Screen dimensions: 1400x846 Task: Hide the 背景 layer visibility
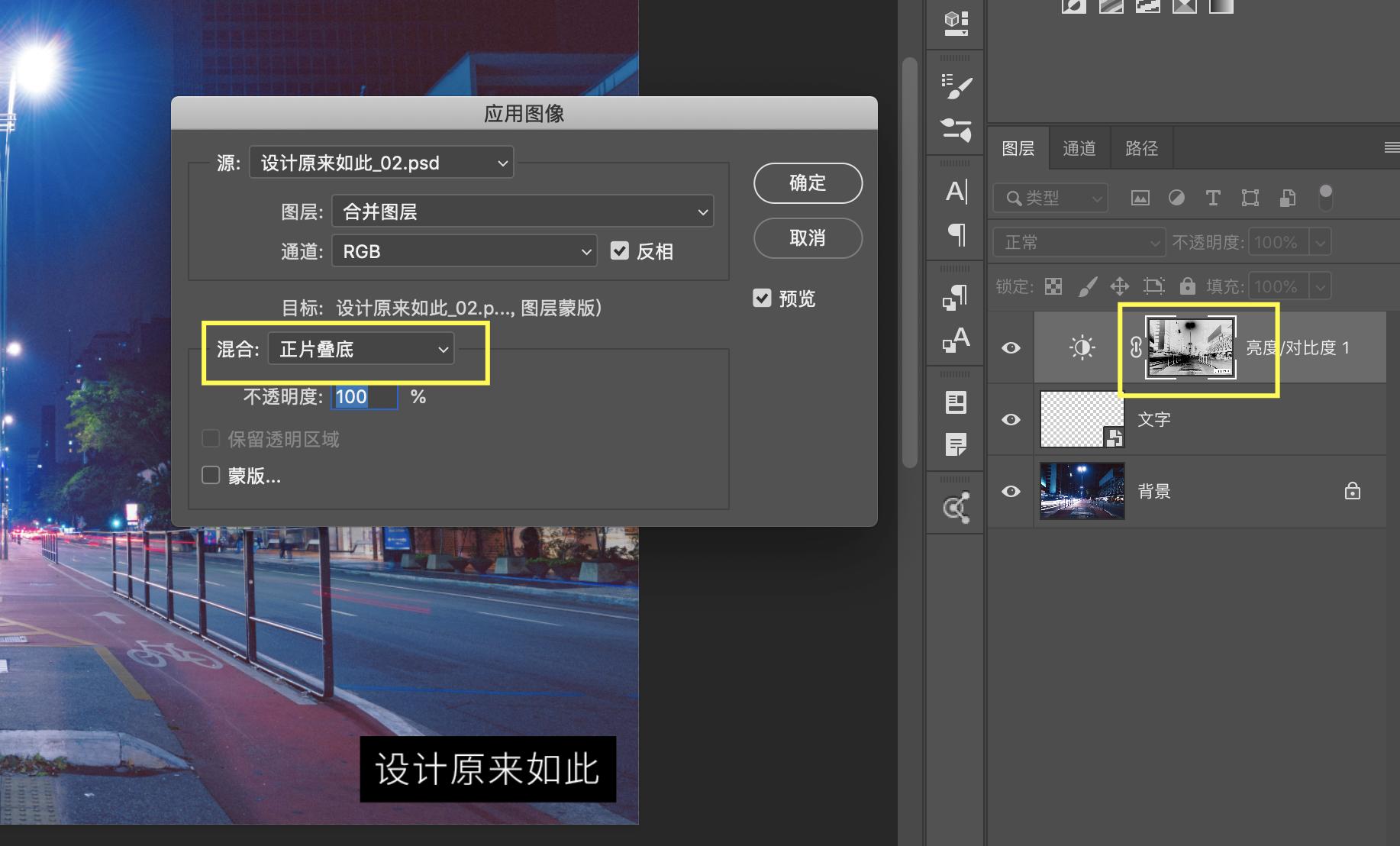click(1011, 491)
